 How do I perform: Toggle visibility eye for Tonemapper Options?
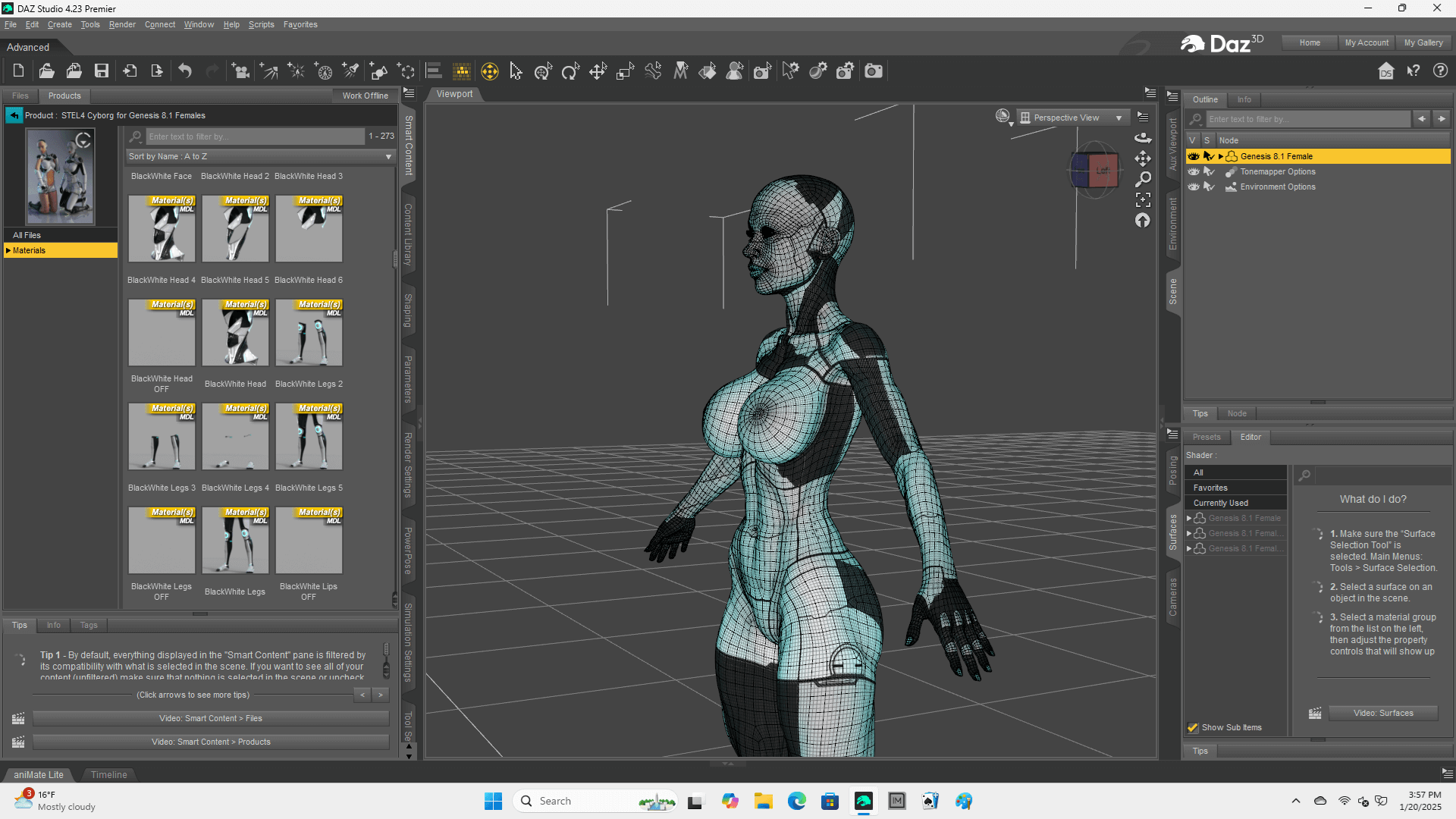point(1194,172)
